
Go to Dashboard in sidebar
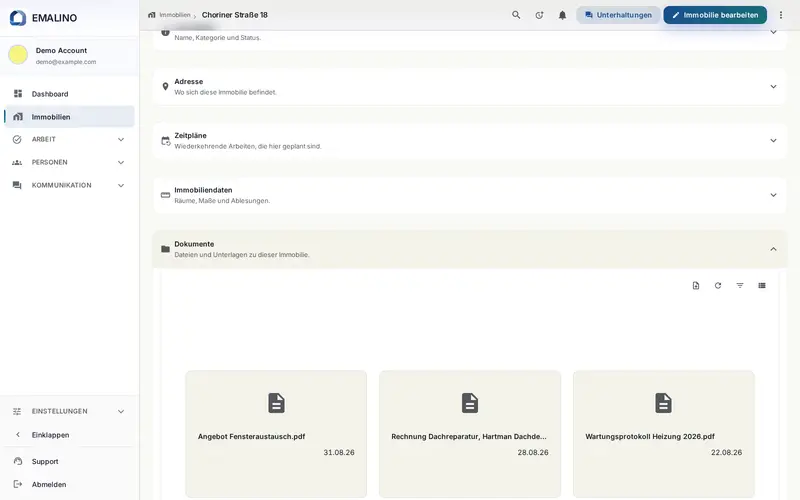tap(69, 94)
